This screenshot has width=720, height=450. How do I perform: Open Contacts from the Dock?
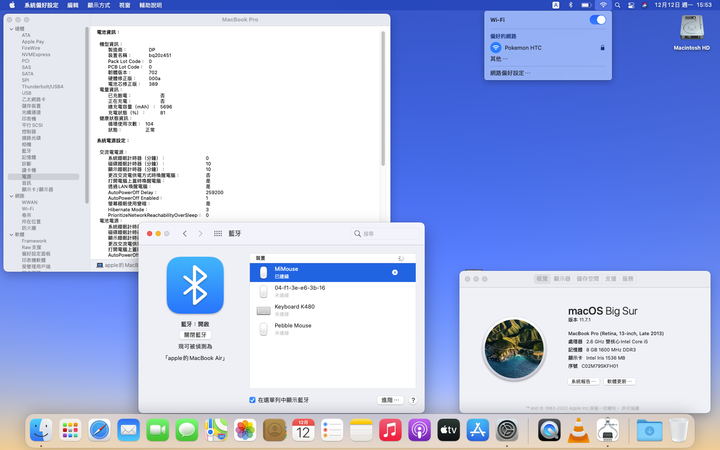274,430
